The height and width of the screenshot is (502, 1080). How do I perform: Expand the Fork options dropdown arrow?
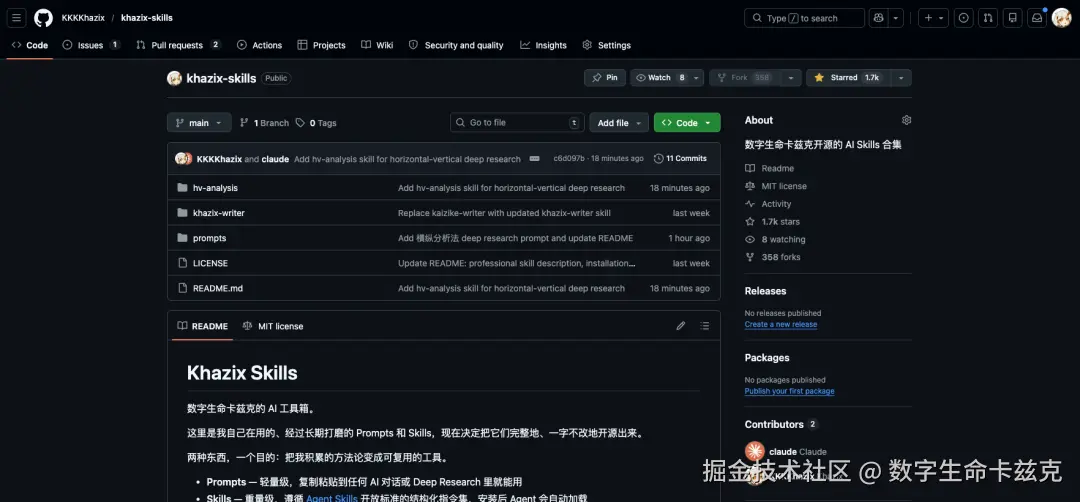coord(790,78)
